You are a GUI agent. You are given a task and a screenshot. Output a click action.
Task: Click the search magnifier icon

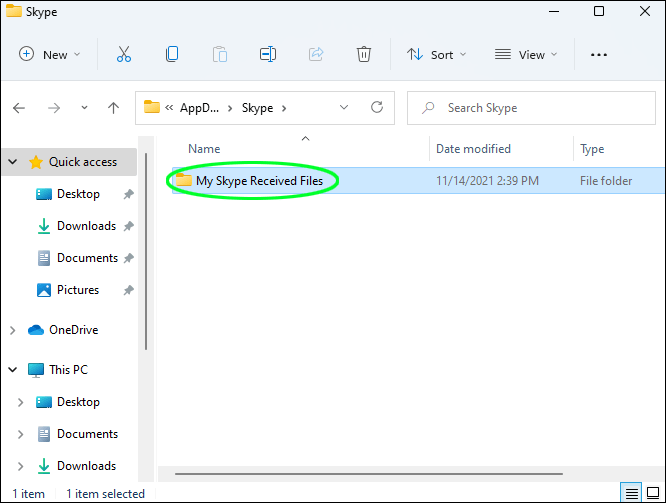point(428,107)
